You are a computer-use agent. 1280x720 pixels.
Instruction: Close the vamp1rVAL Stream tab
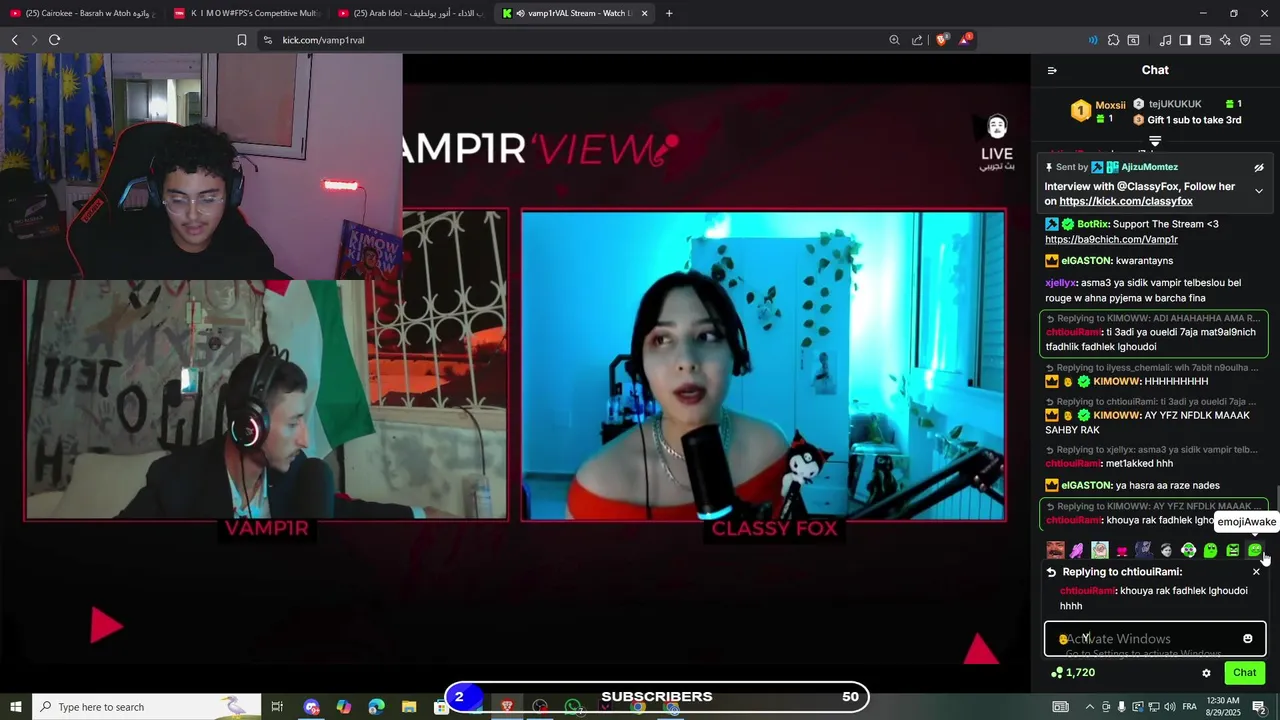pos(644,13)
